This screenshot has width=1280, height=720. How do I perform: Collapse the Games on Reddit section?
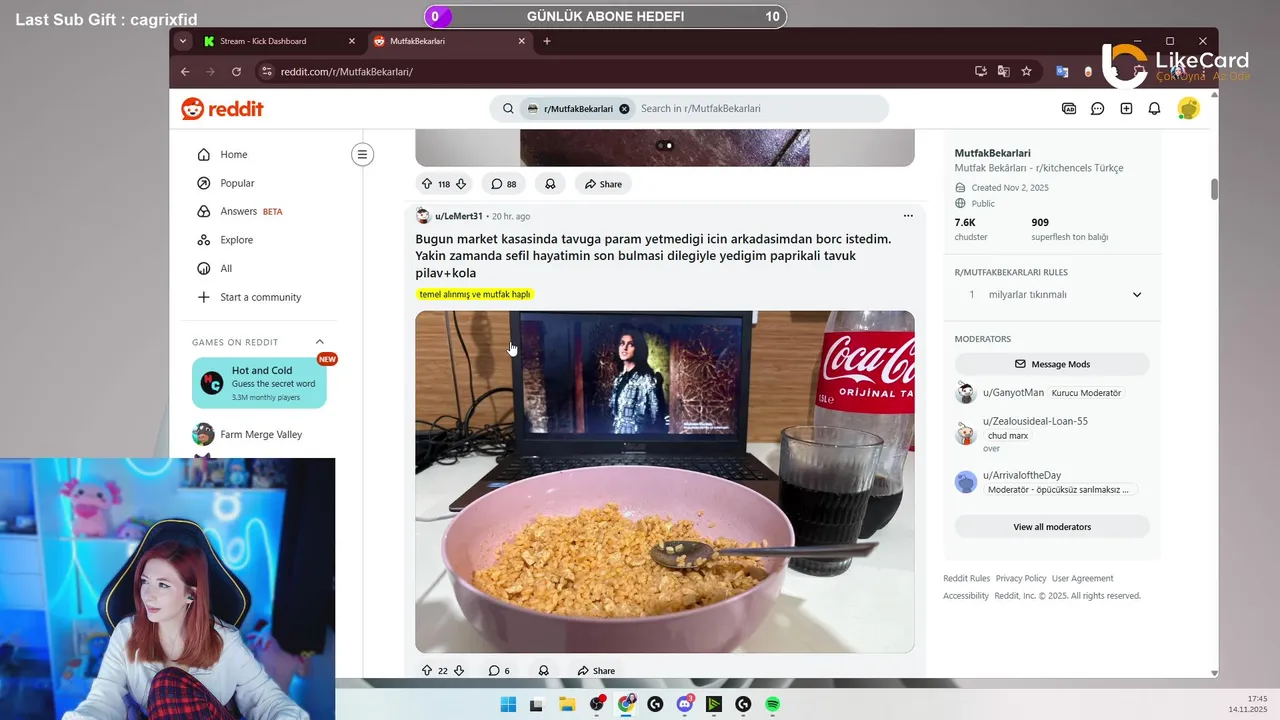point(320,342)
